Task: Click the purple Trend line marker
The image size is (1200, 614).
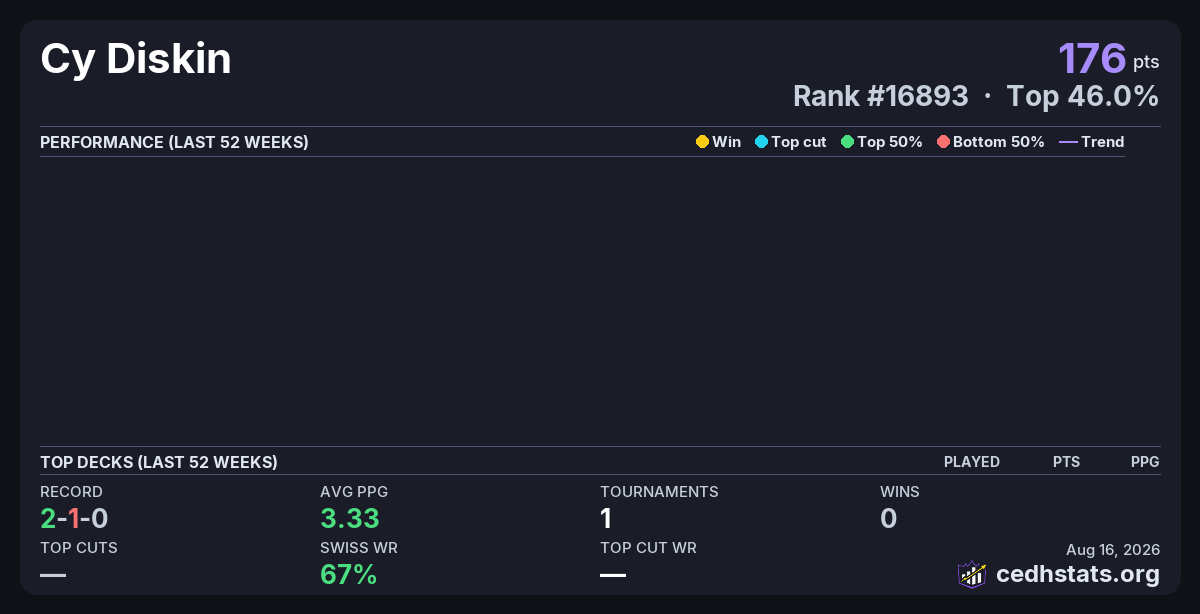Action: click(x=1068, y=142)
